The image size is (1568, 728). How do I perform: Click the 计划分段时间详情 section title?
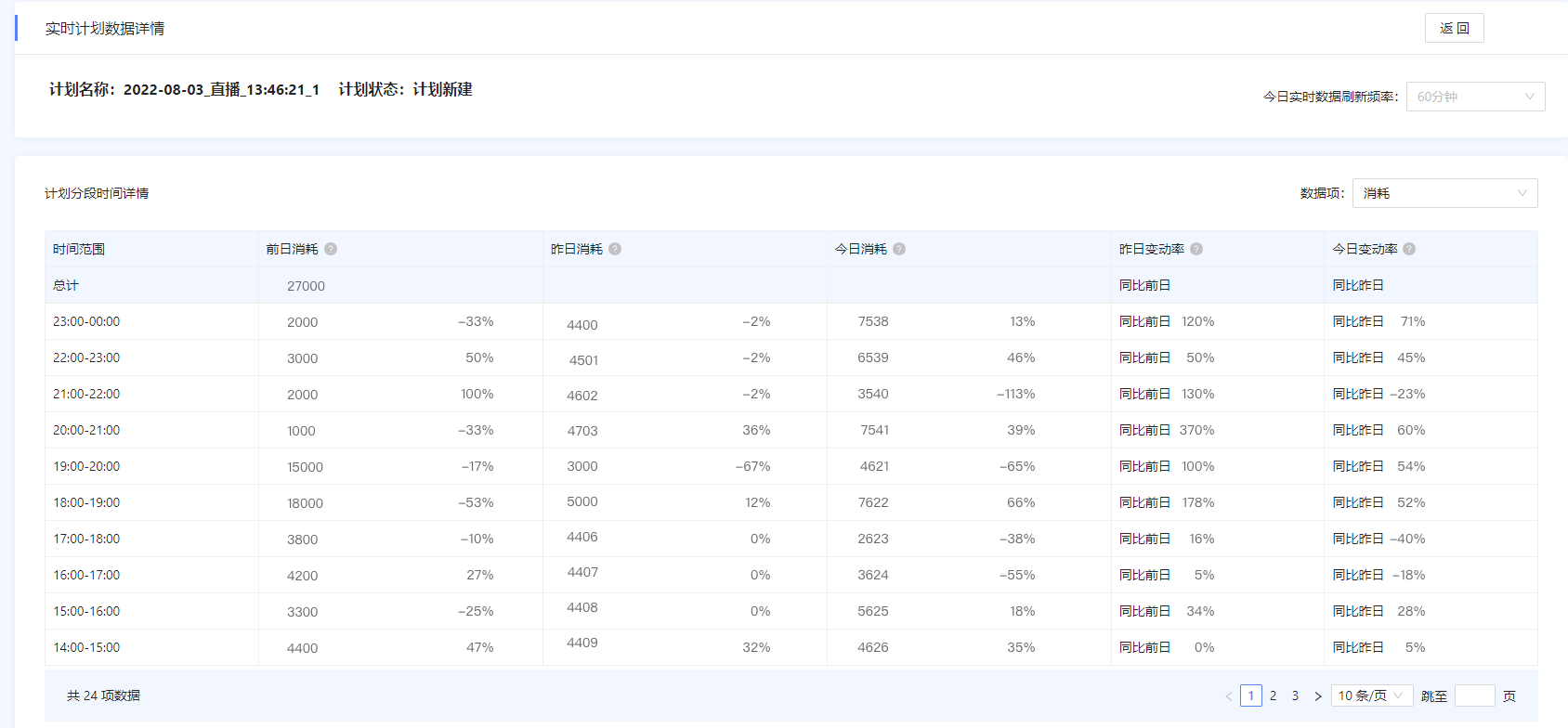click(x=97, y=193)
